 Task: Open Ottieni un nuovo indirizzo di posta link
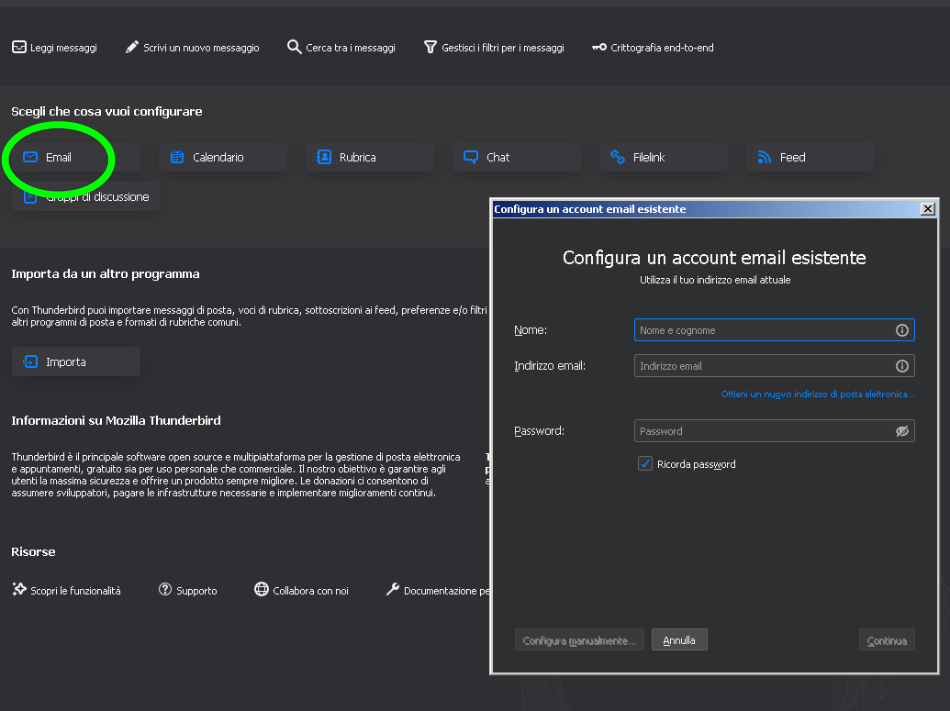(817, 394)
